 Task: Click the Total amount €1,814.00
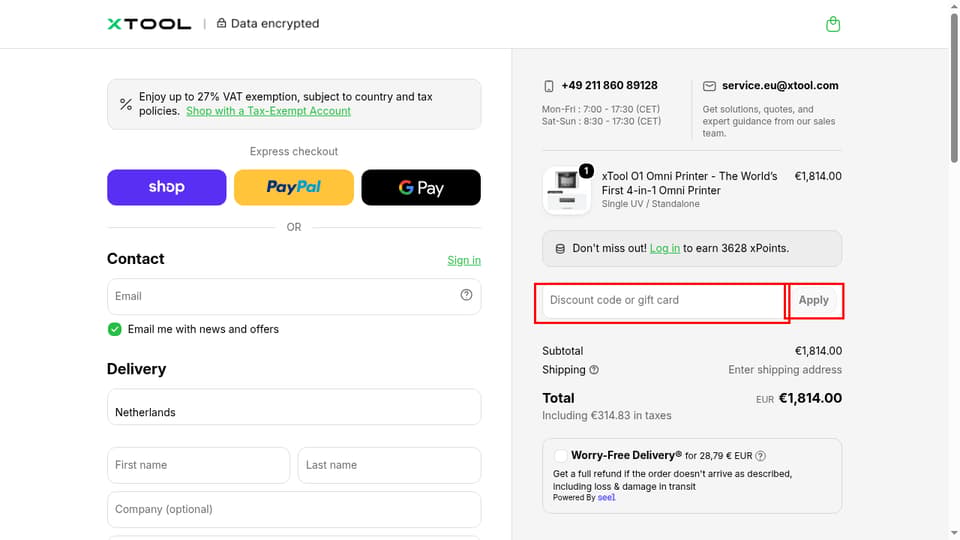click(x=810, y=398)
